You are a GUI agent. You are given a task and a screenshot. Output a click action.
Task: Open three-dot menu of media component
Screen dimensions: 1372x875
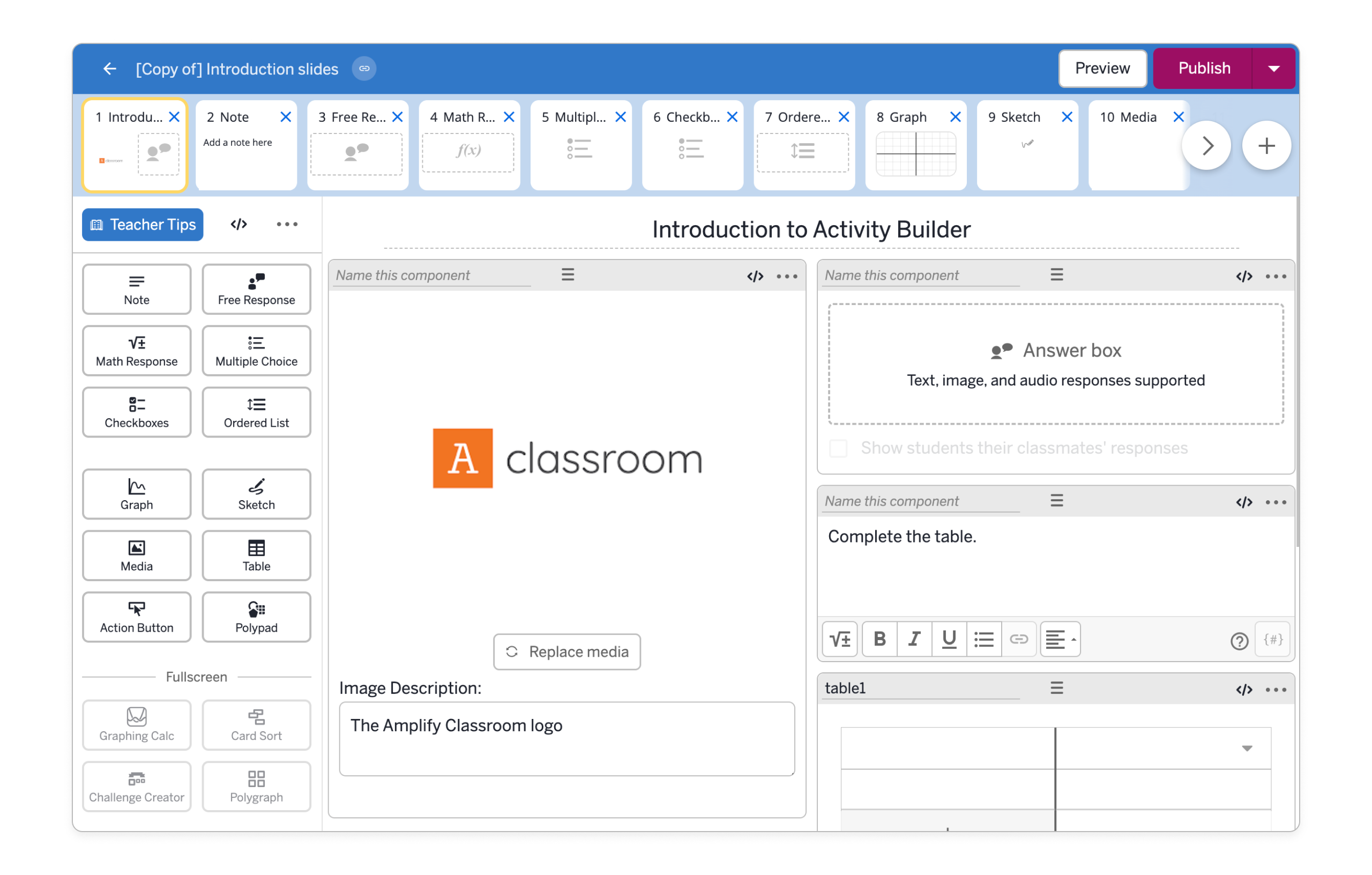(787, 277)
